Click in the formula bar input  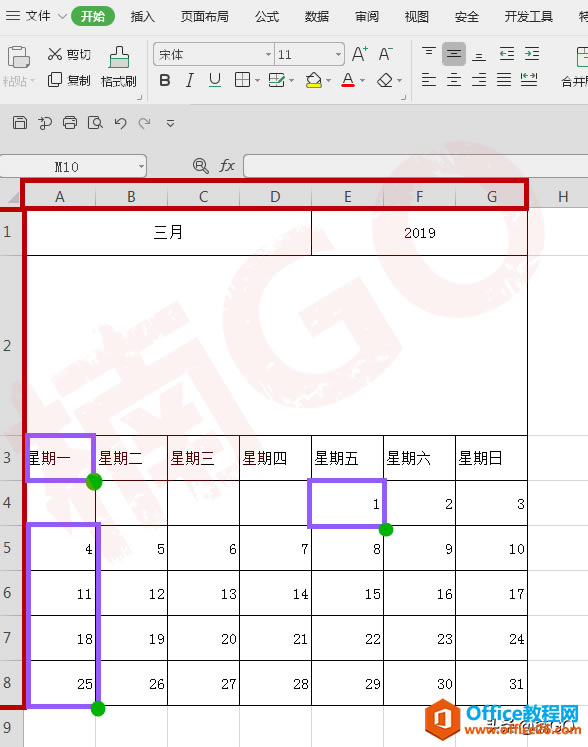(x=416, y=166)
